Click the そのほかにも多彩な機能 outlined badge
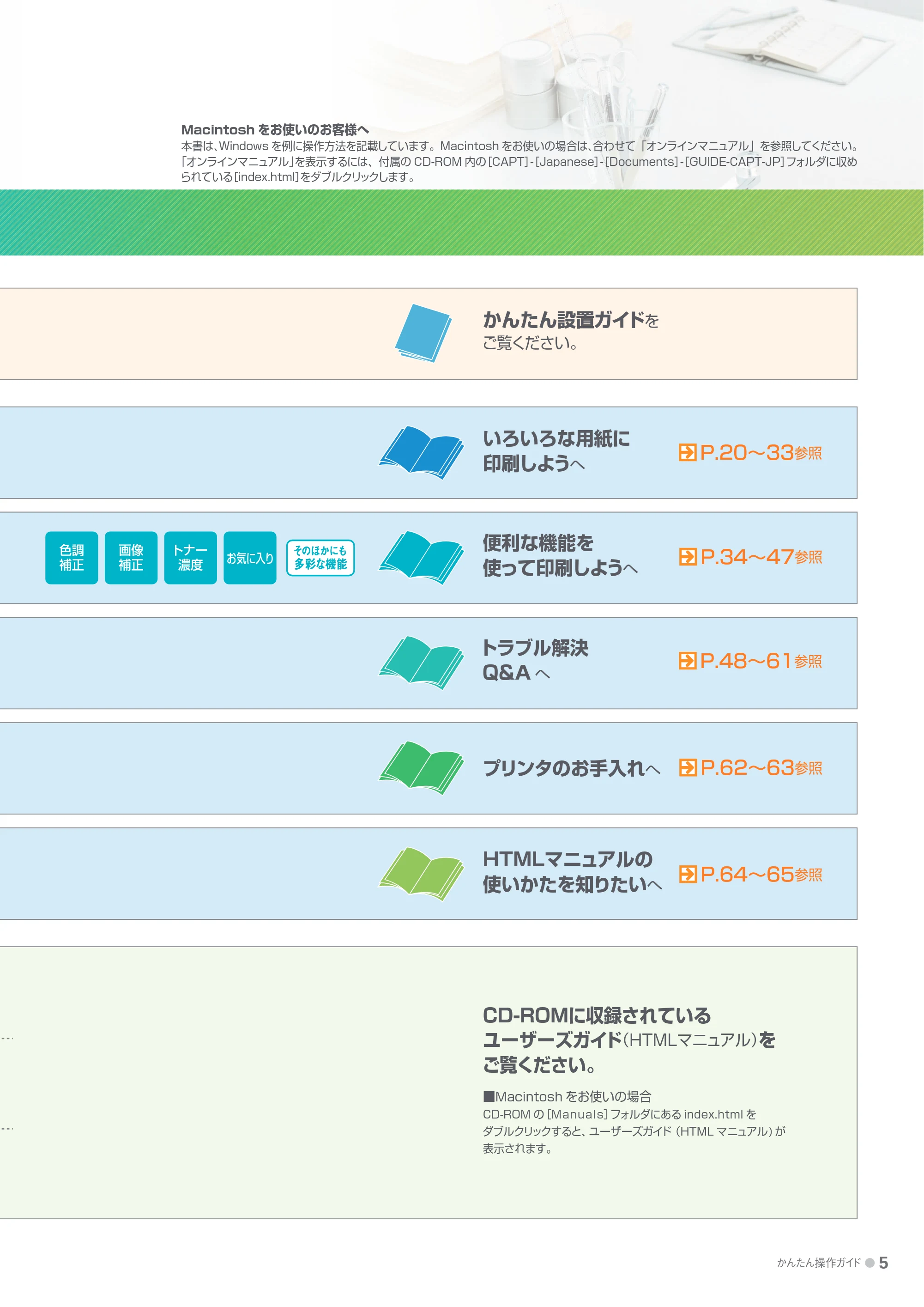 (320, 558)
